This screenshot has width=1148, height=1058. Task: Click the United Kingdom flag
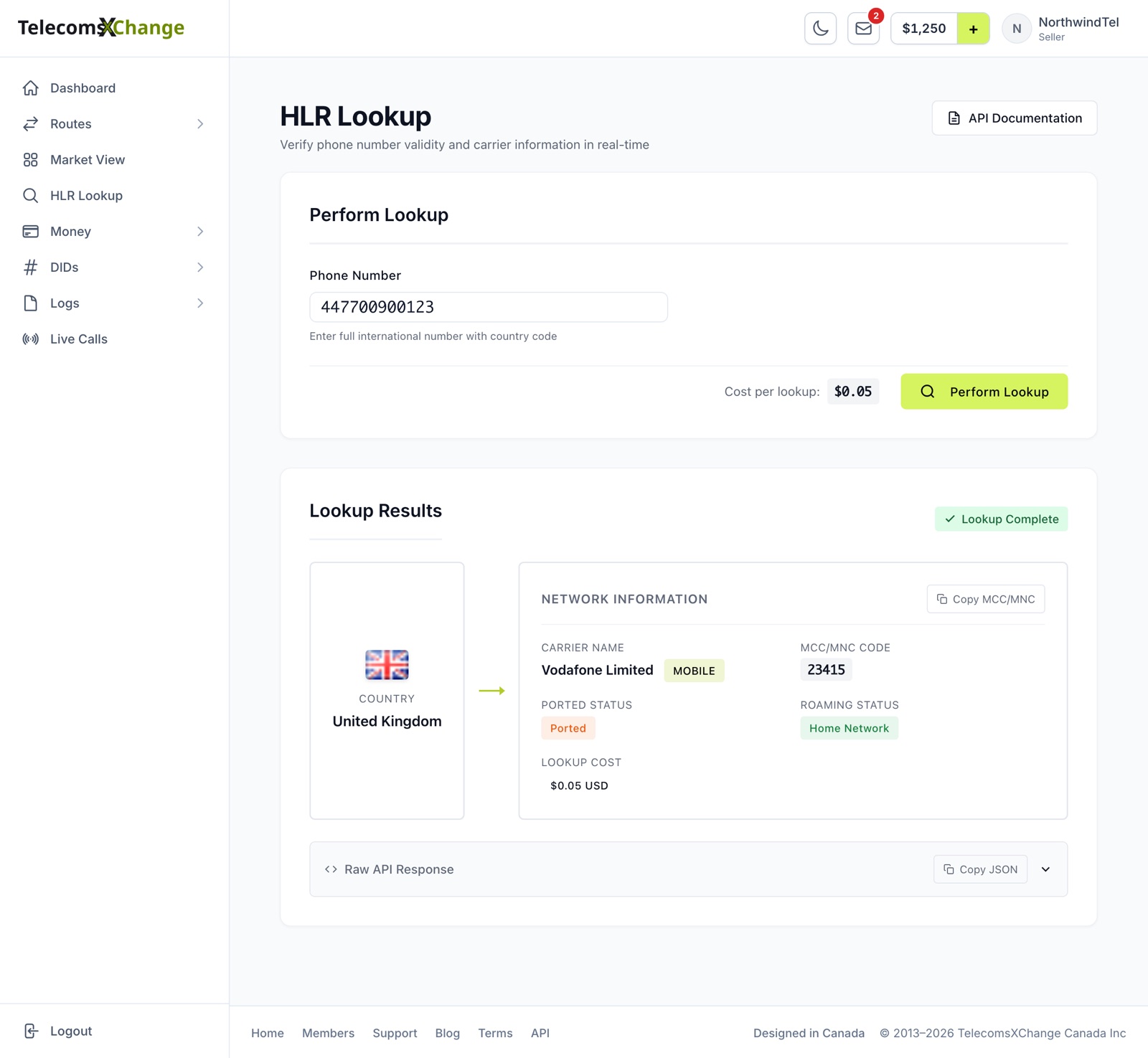click(x=387, y=665)
